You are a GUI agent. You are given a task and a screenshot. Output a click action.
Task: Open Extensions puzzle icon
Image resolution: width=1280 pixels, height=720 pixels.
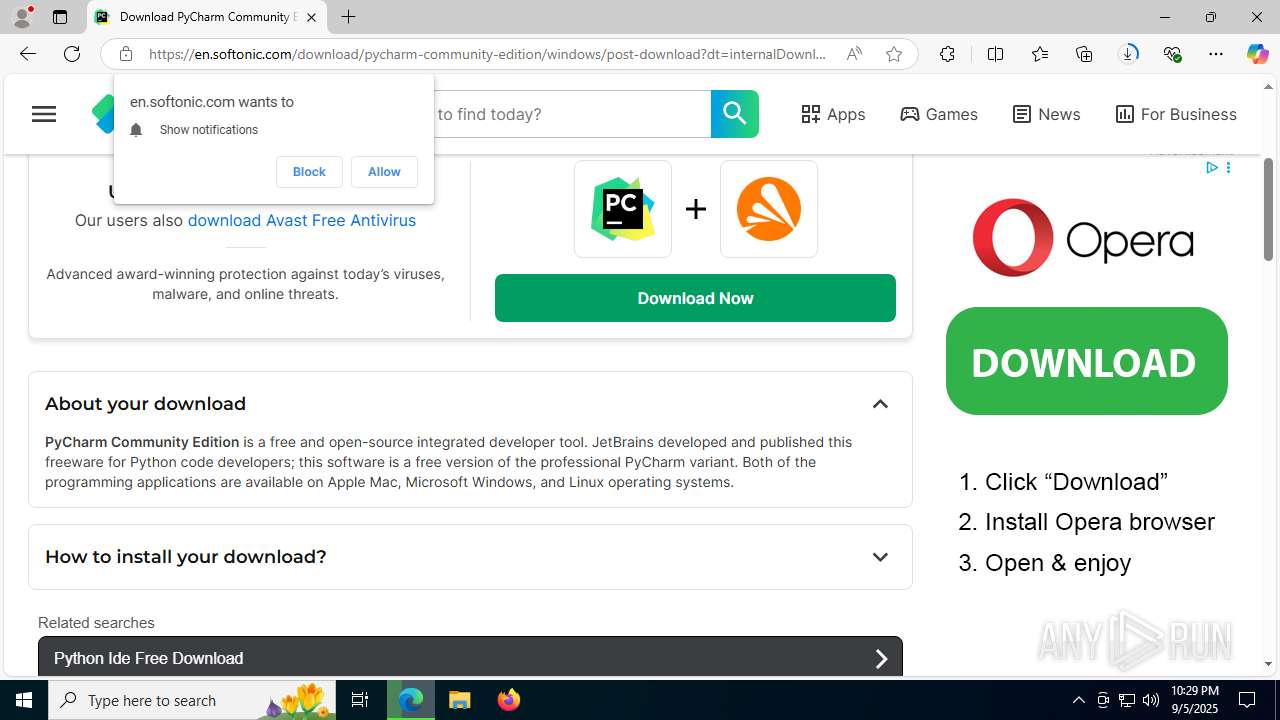947,54
